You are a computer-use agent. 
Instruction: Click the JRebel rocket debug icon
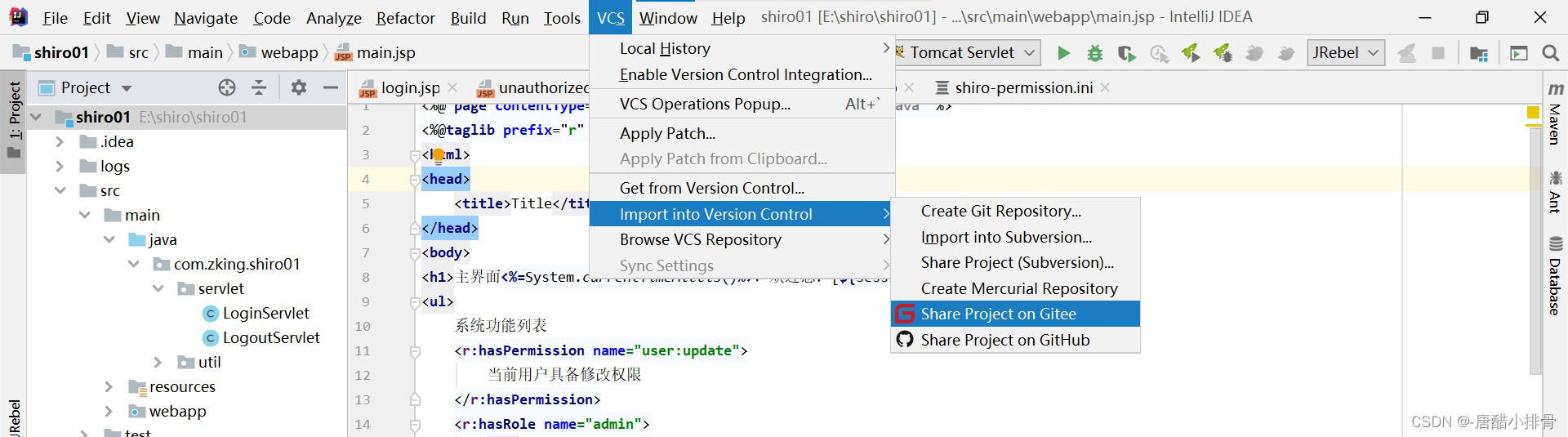click(x=1223, y=53)
